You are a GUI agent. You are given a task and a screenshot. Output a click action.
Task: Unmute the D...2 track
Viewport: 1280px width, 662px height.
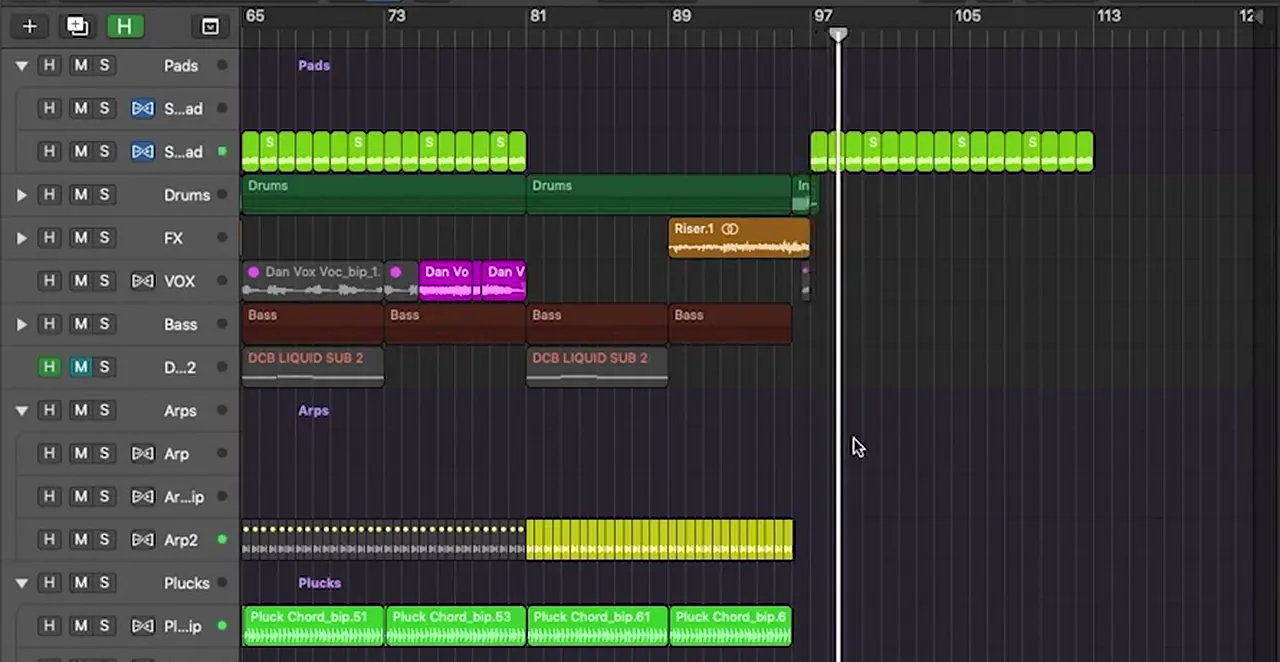80,367
